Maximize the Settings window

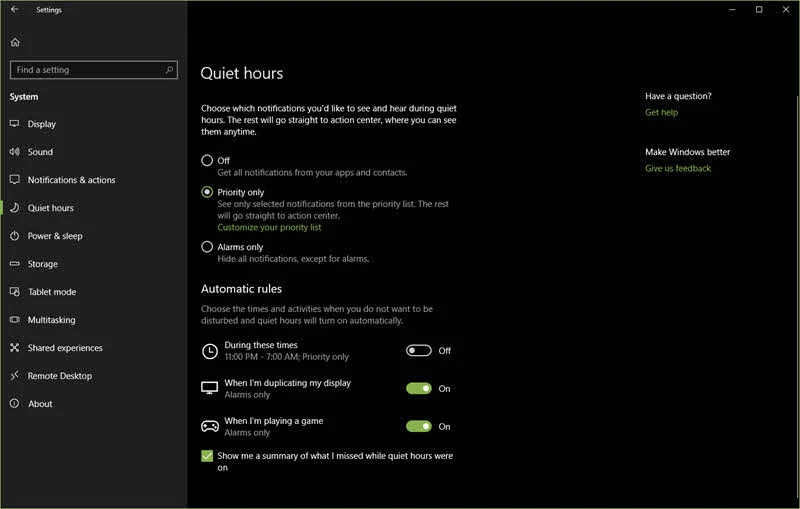point(759,9)
